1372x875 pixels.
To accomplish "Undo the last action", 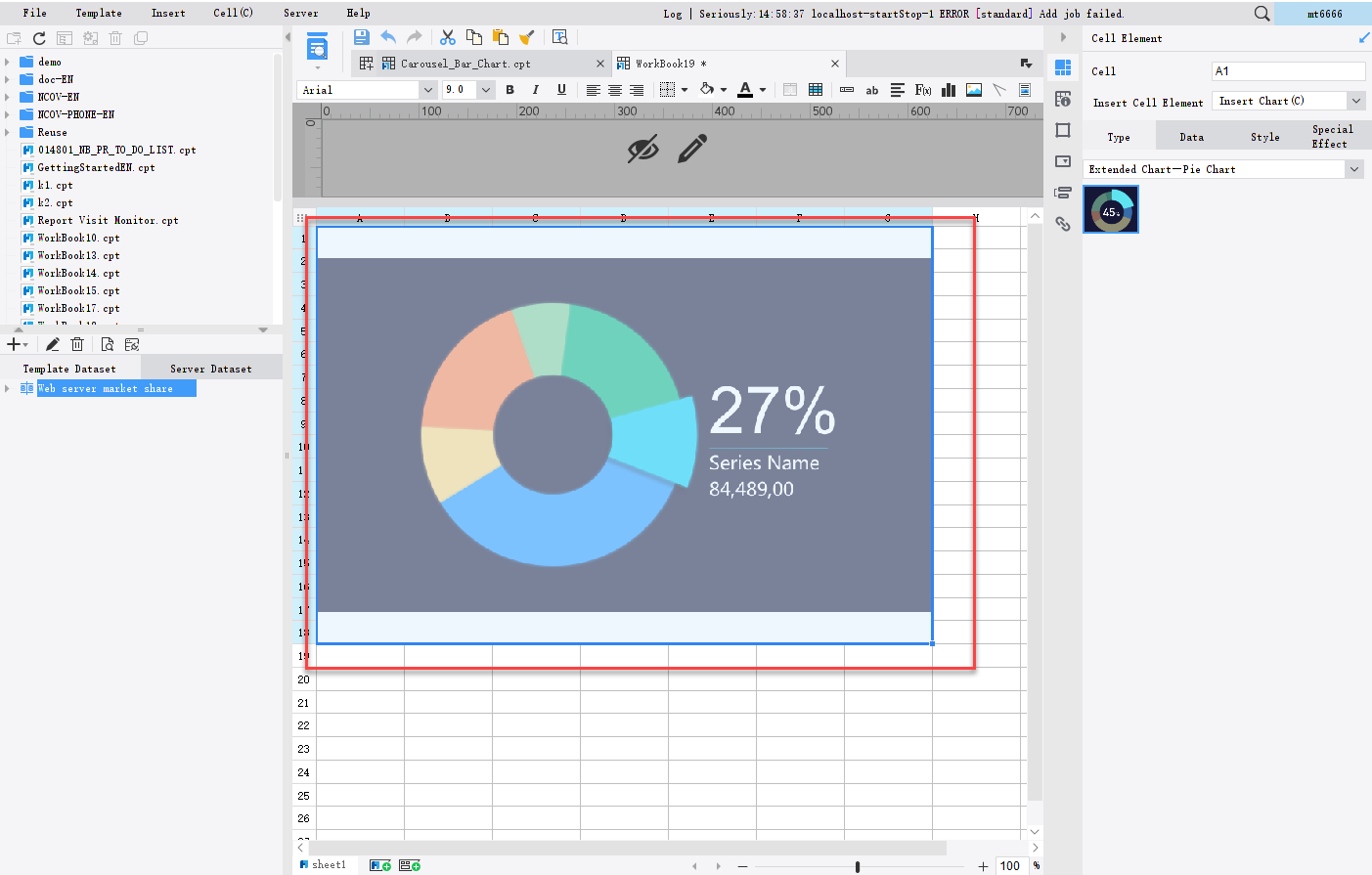I will pyautogui.click(x=388, y=36).
